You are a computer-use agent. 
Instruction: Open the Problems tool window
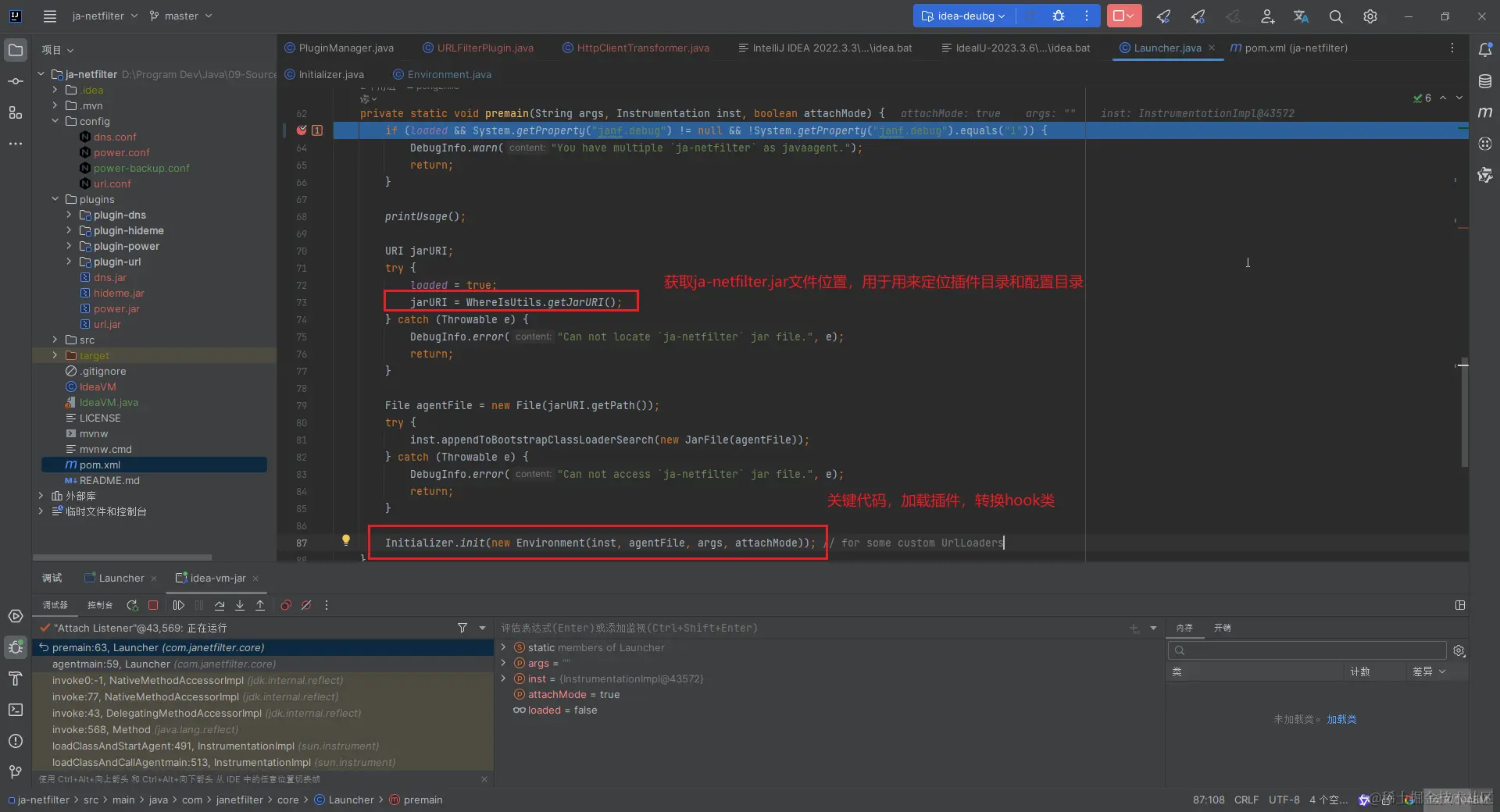15,741
